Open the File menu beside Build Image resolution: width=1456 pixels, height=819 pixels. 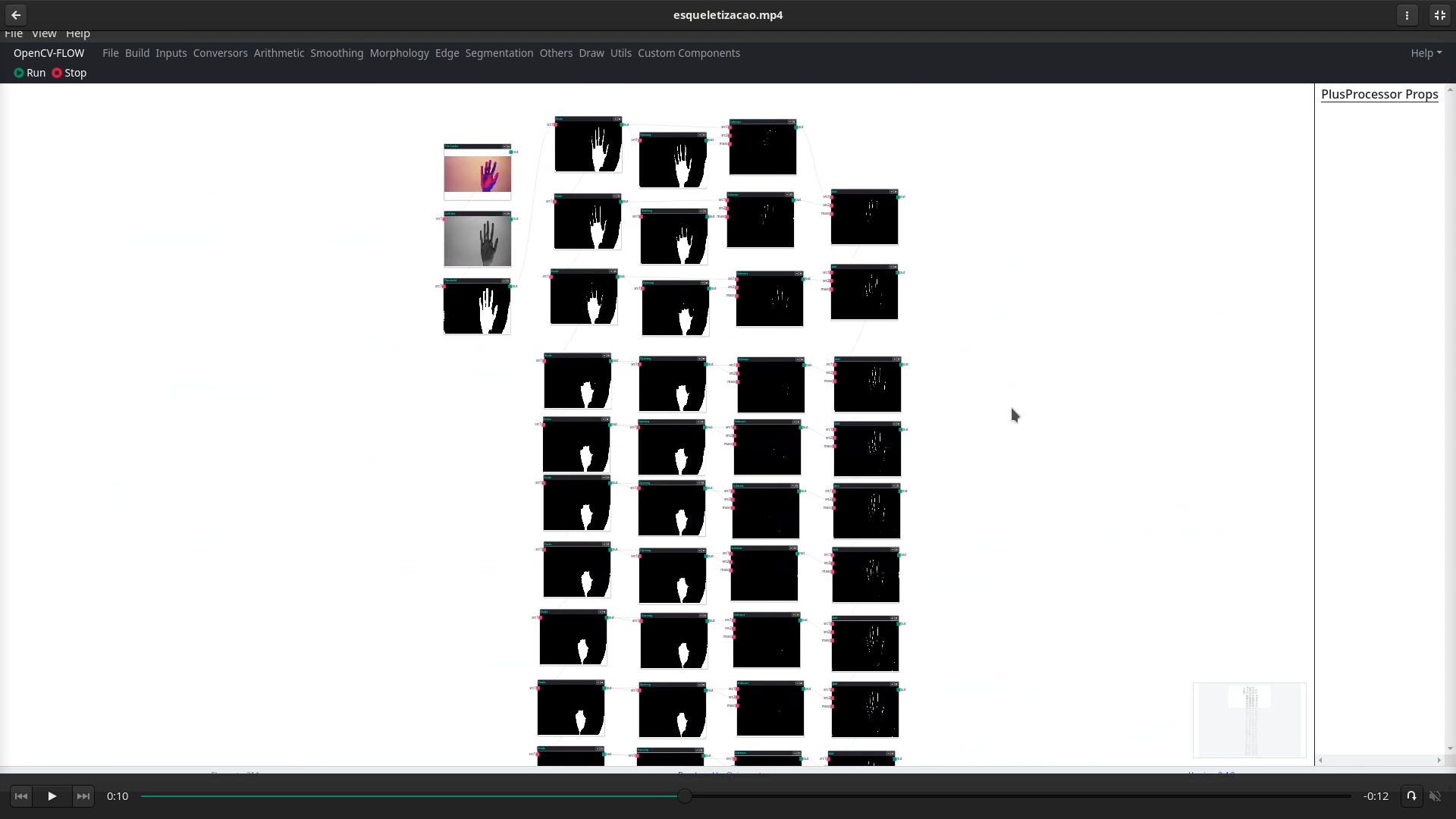[111, 53]
